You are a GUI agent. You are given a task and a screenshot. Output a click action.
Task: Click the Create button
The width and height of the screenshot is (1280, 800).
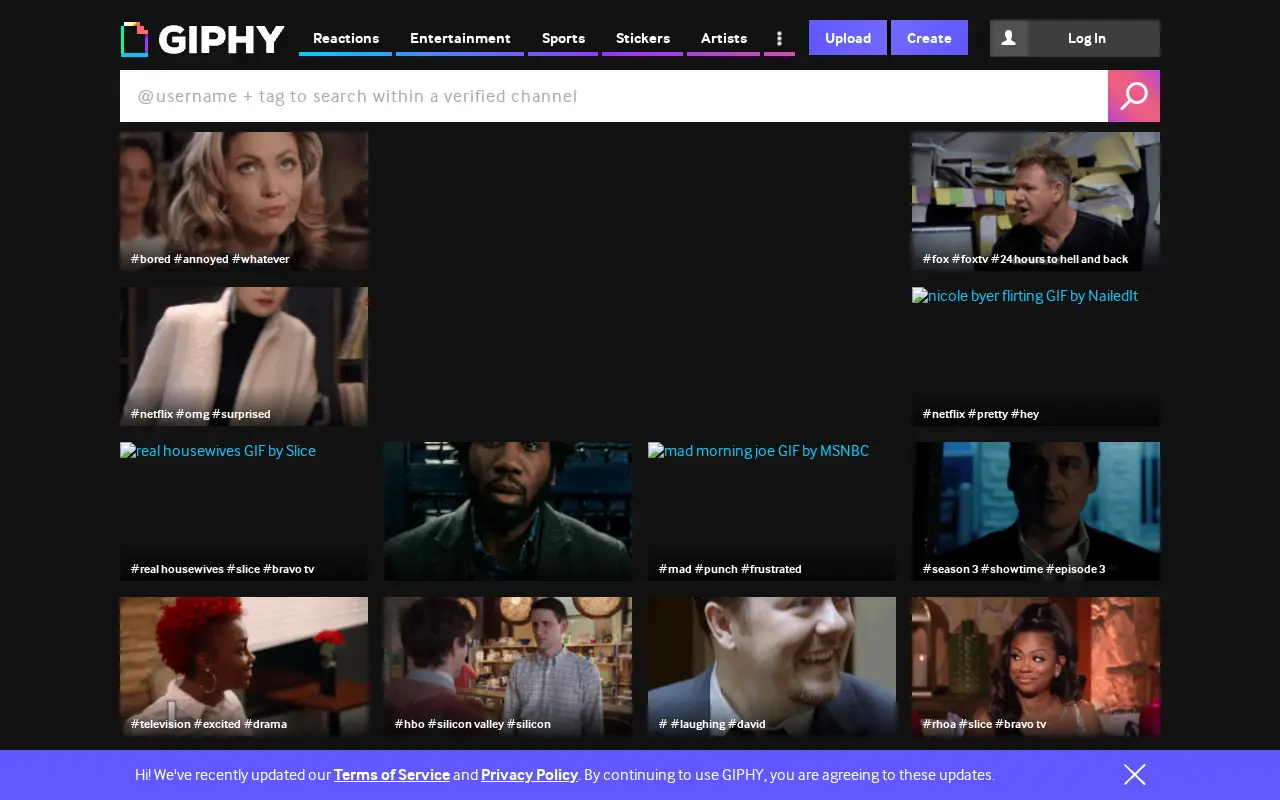[929, 38]
